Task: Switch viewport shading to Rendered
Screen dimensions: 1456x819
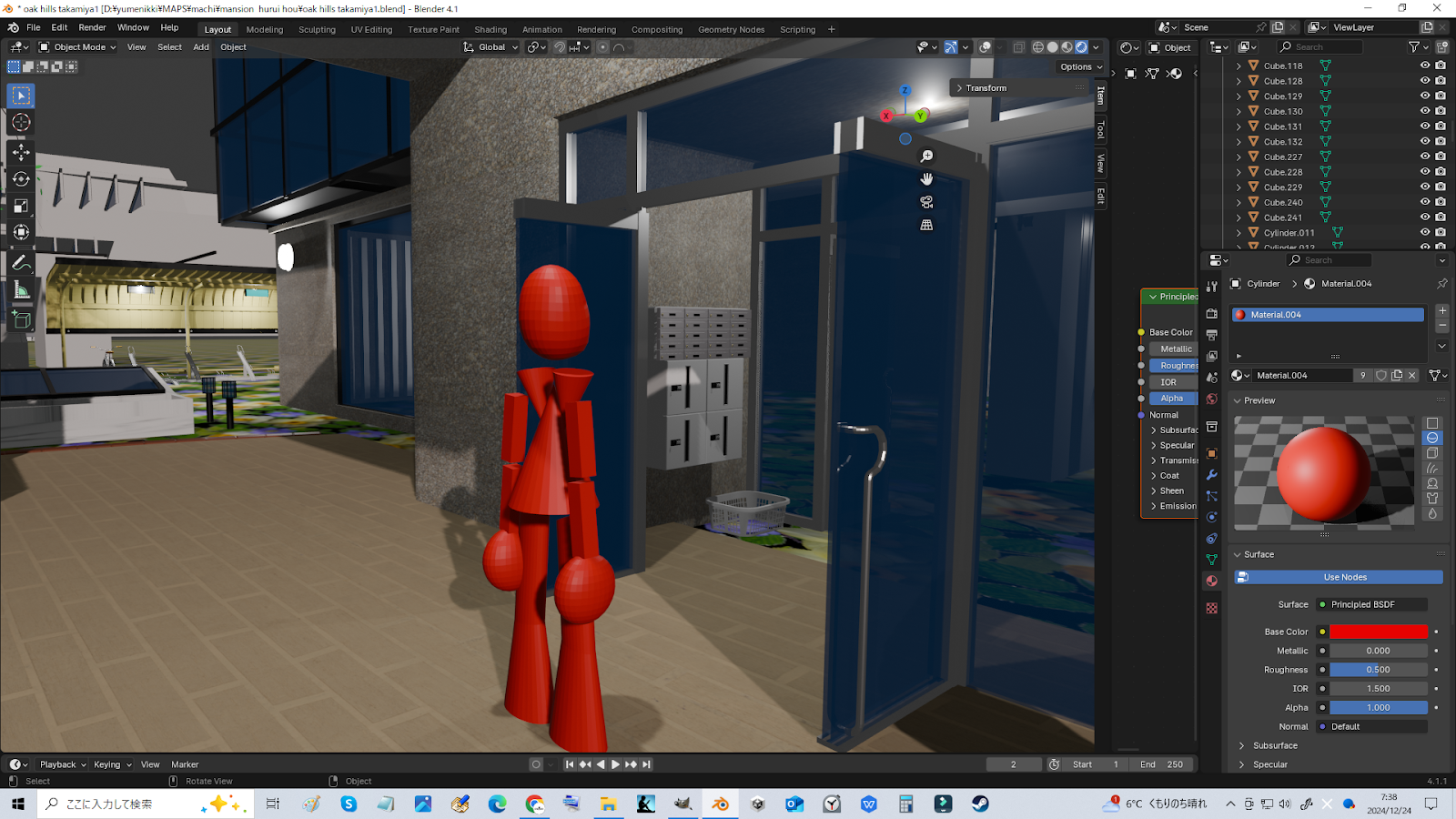Action: pyautogui.click(x=1082, y=47)
